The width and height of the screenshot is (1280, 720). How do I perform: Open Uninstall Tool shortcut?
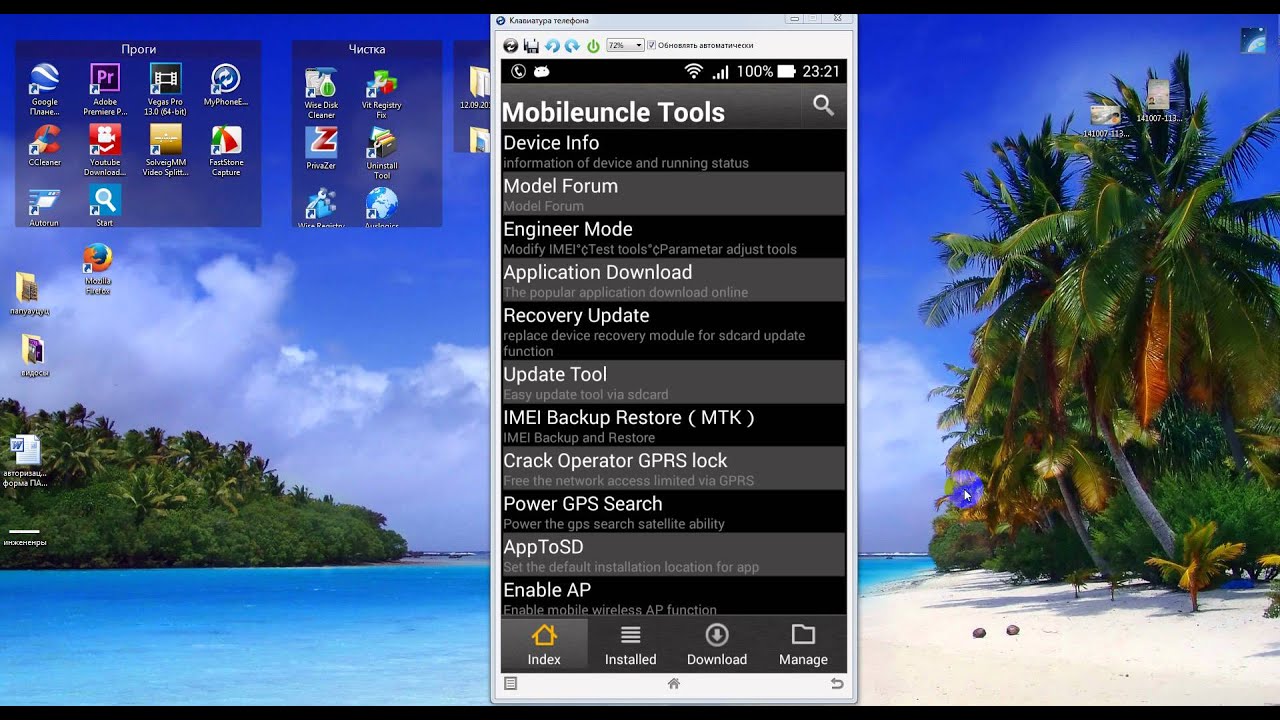coord(382,154)
